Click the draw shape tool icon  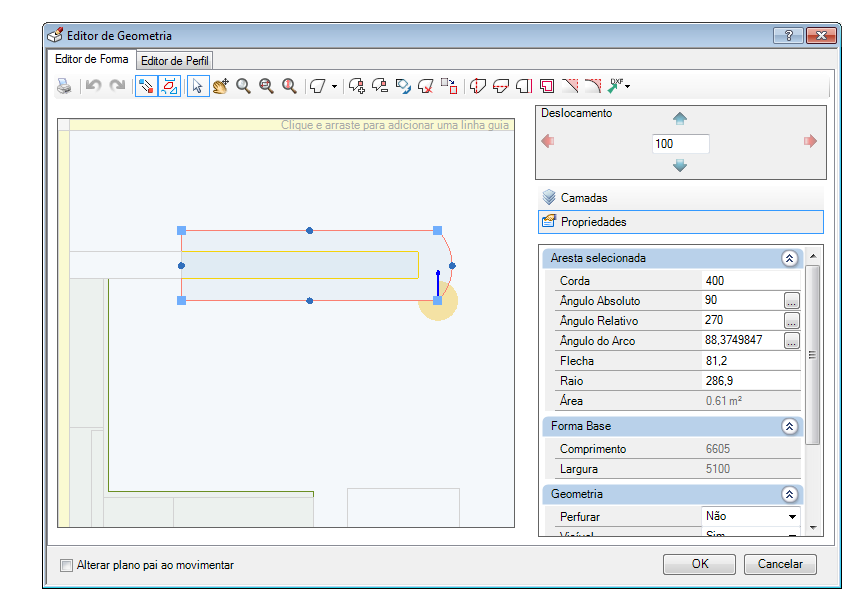pos(318,86)
